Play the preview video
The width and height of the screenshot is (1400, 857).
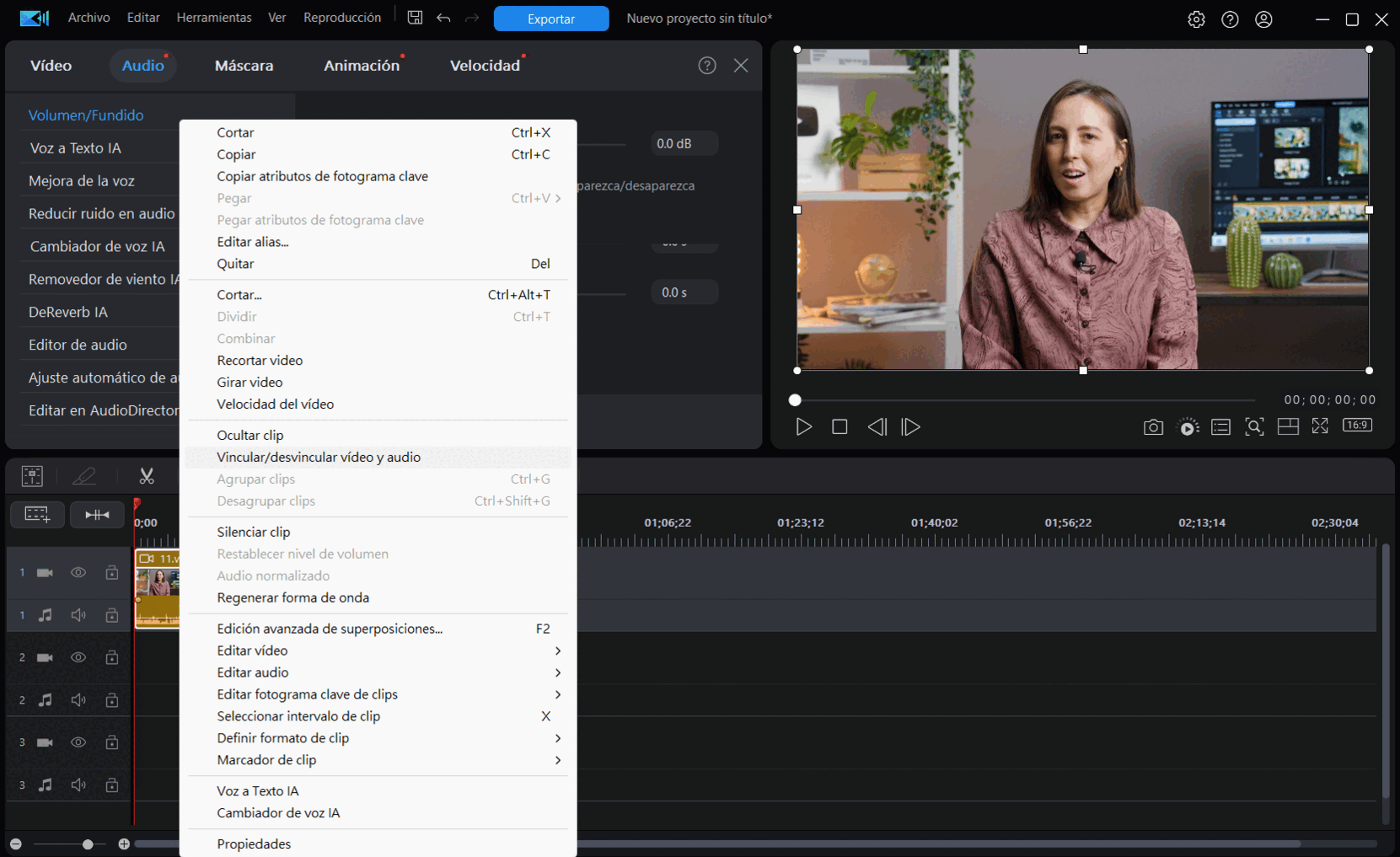[x=804, y=426]
